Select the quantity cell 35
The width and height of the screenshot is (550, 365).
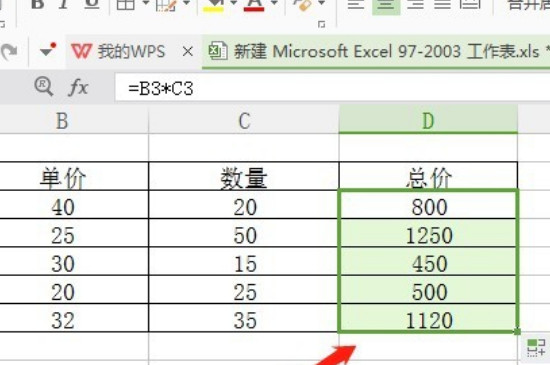pyautogui.click(x=244, y=319)
